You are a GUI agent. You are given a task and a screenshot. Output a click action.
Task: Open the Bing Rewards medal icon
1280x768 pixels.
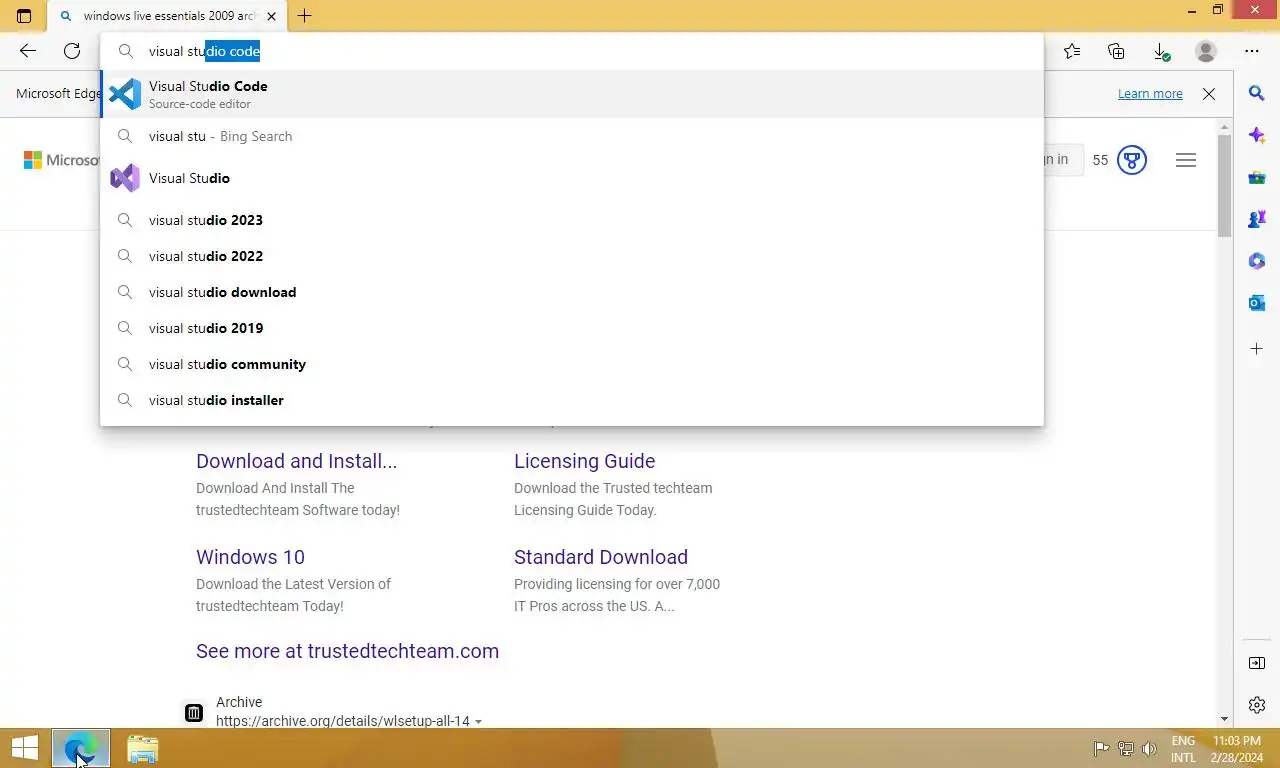tap(1131, 160)
